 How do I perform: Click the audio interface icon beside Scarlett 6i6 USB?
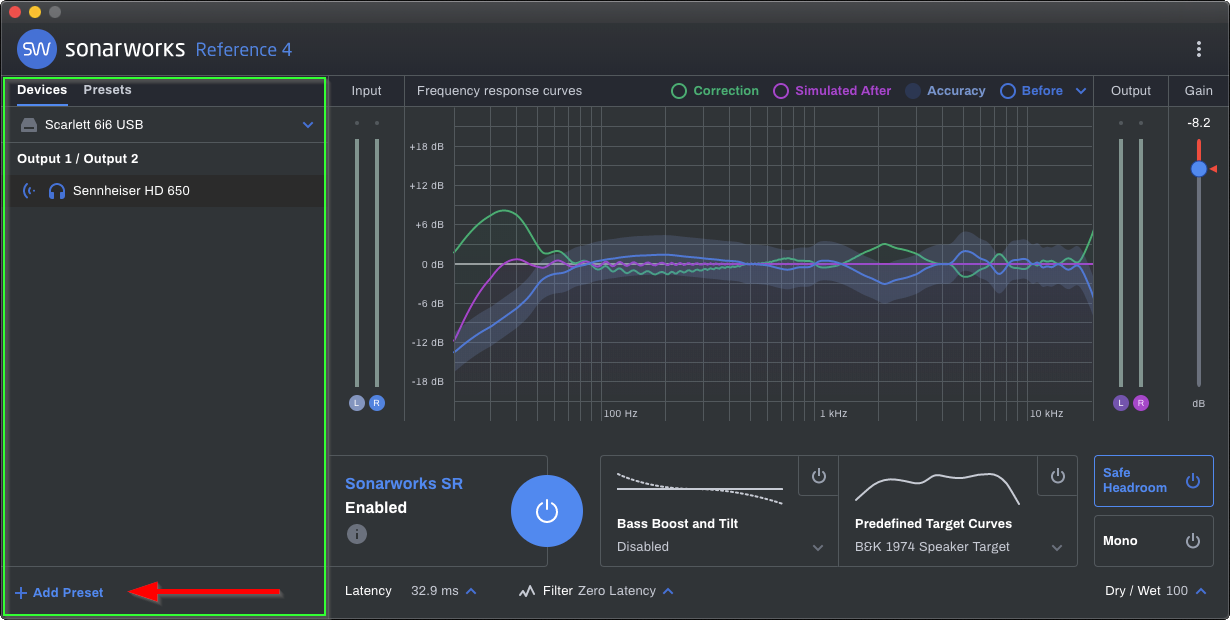point(29,125)
